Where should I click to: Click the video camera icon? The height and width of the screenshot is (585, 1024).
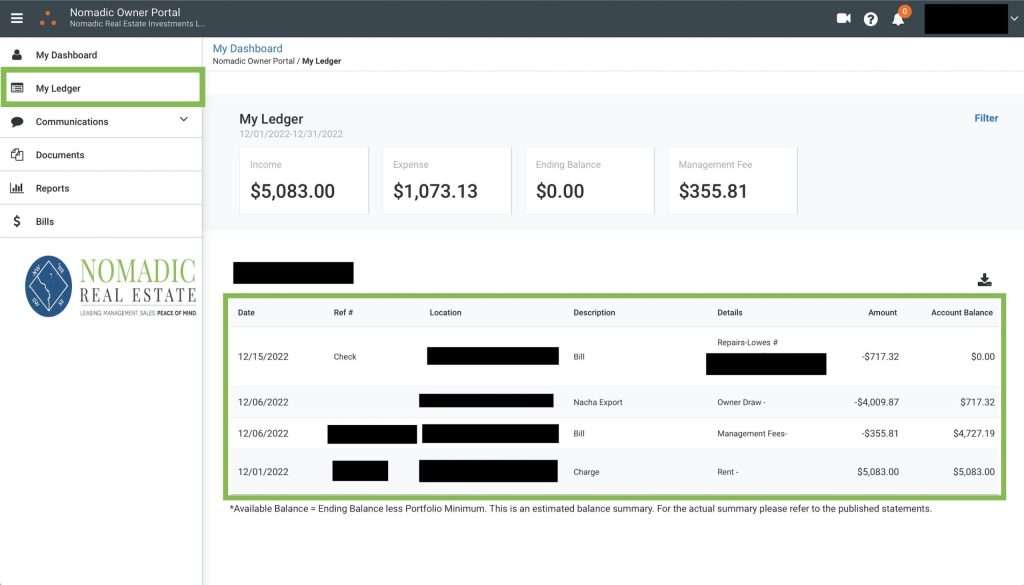(x=843, y=18)
